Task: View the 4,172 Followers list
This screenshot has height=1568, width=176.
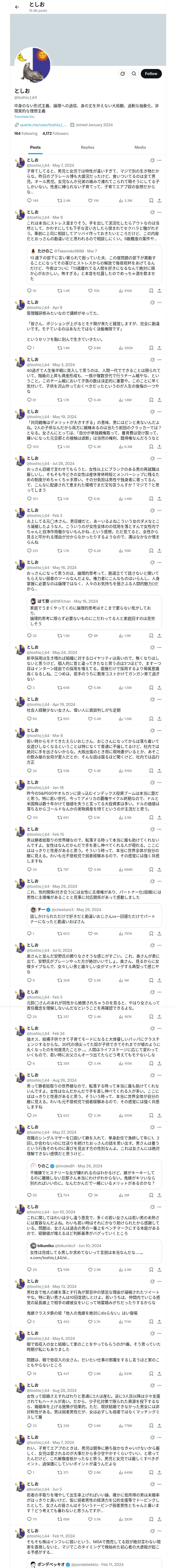Action: 55,133
